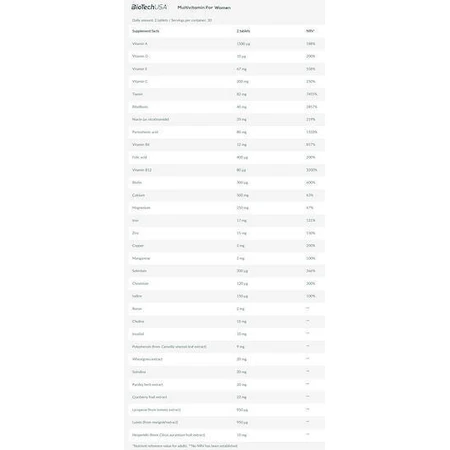
Task: Click the nutrient reference value footnote
Action: 185,446
